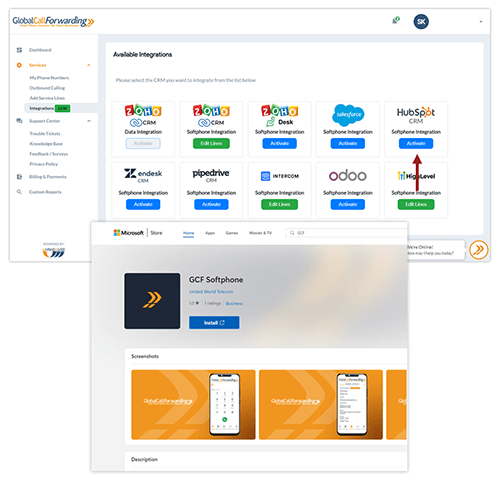Click the Dashboard grid icon

pyautogui.click(x=19, y=50)
